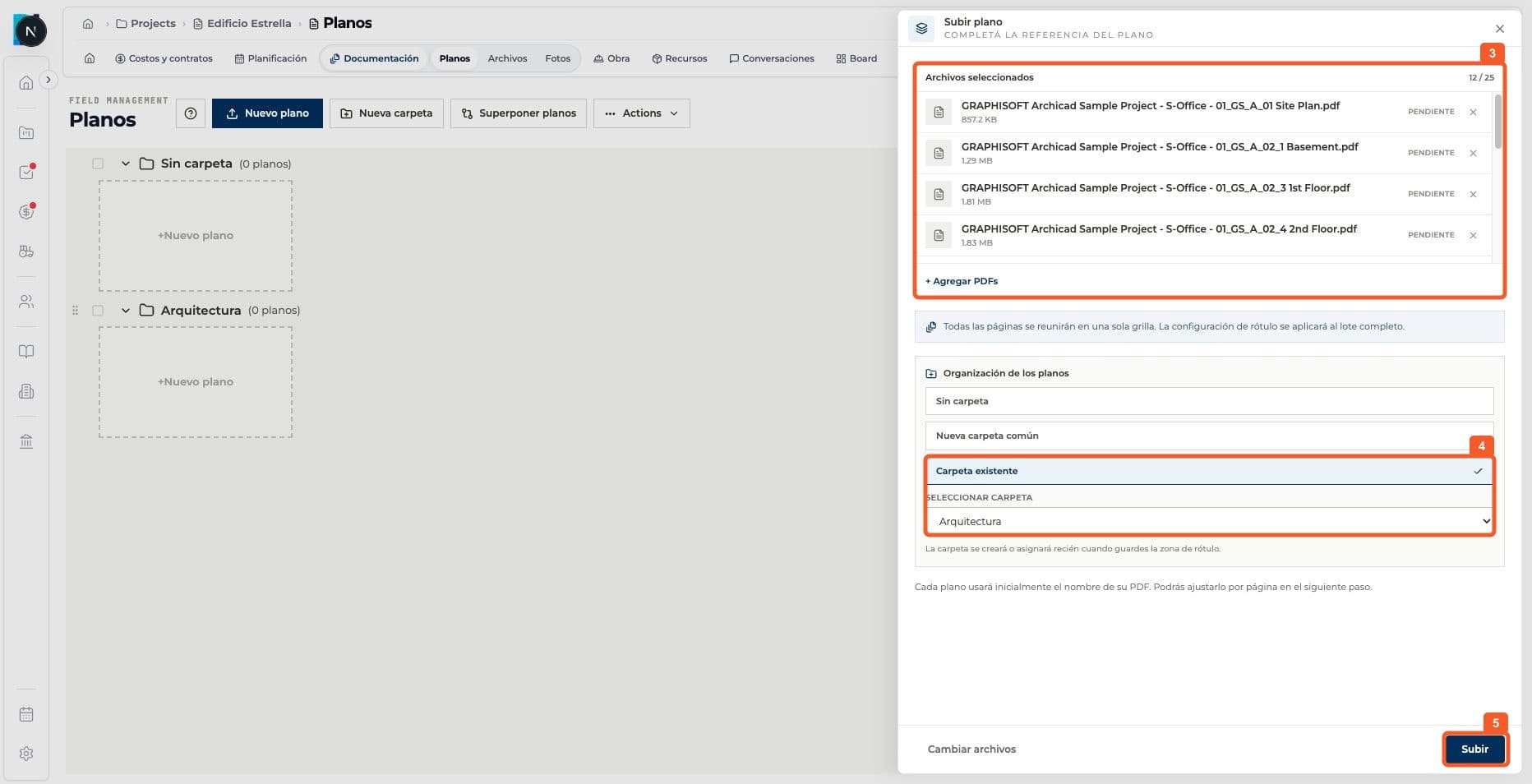Viewport: 1532px width, 784px height.
Task: Check the Sin carpeta folder checkbox
Action: click(98, 164)
